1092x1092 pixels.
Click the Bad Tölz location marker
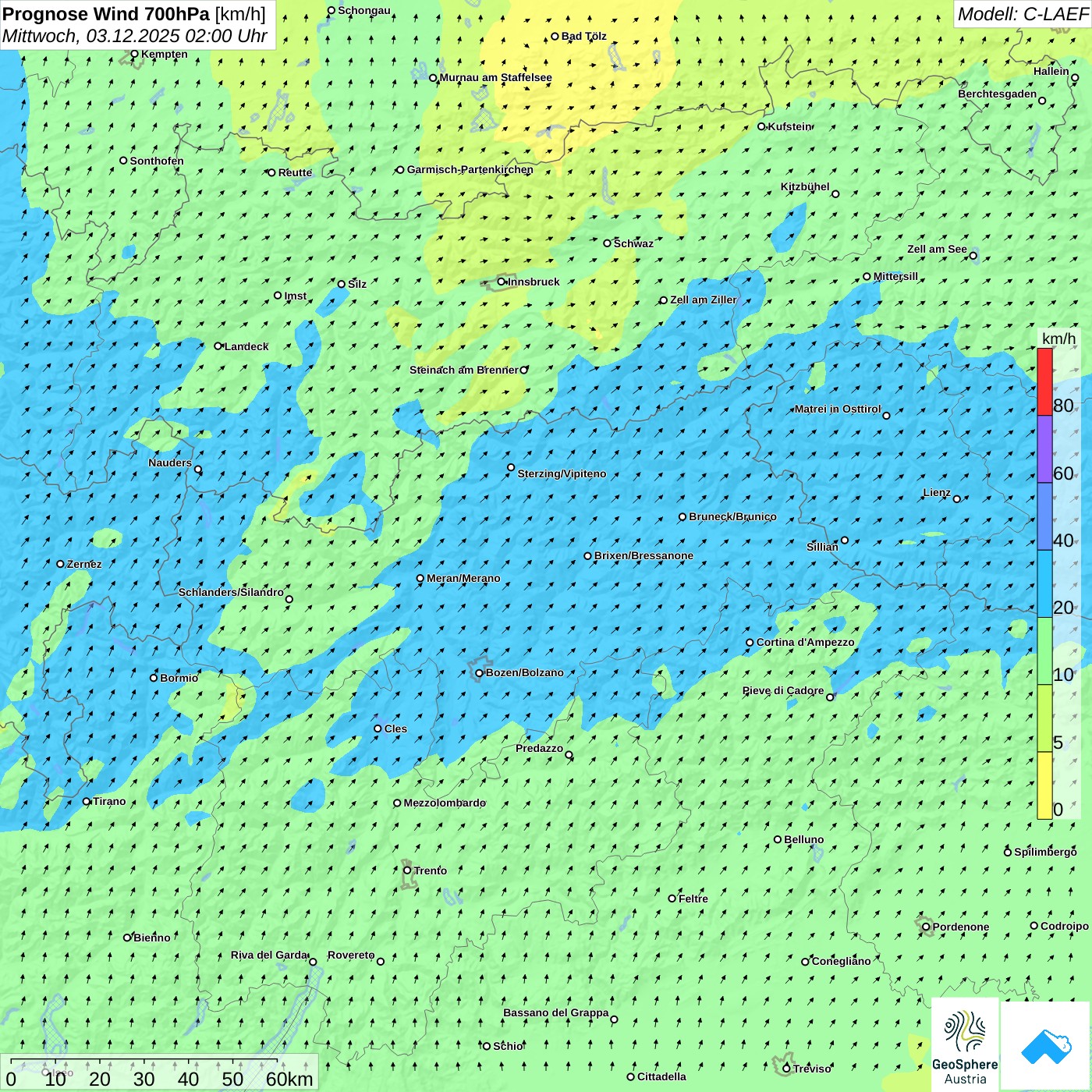click(555, 37)
